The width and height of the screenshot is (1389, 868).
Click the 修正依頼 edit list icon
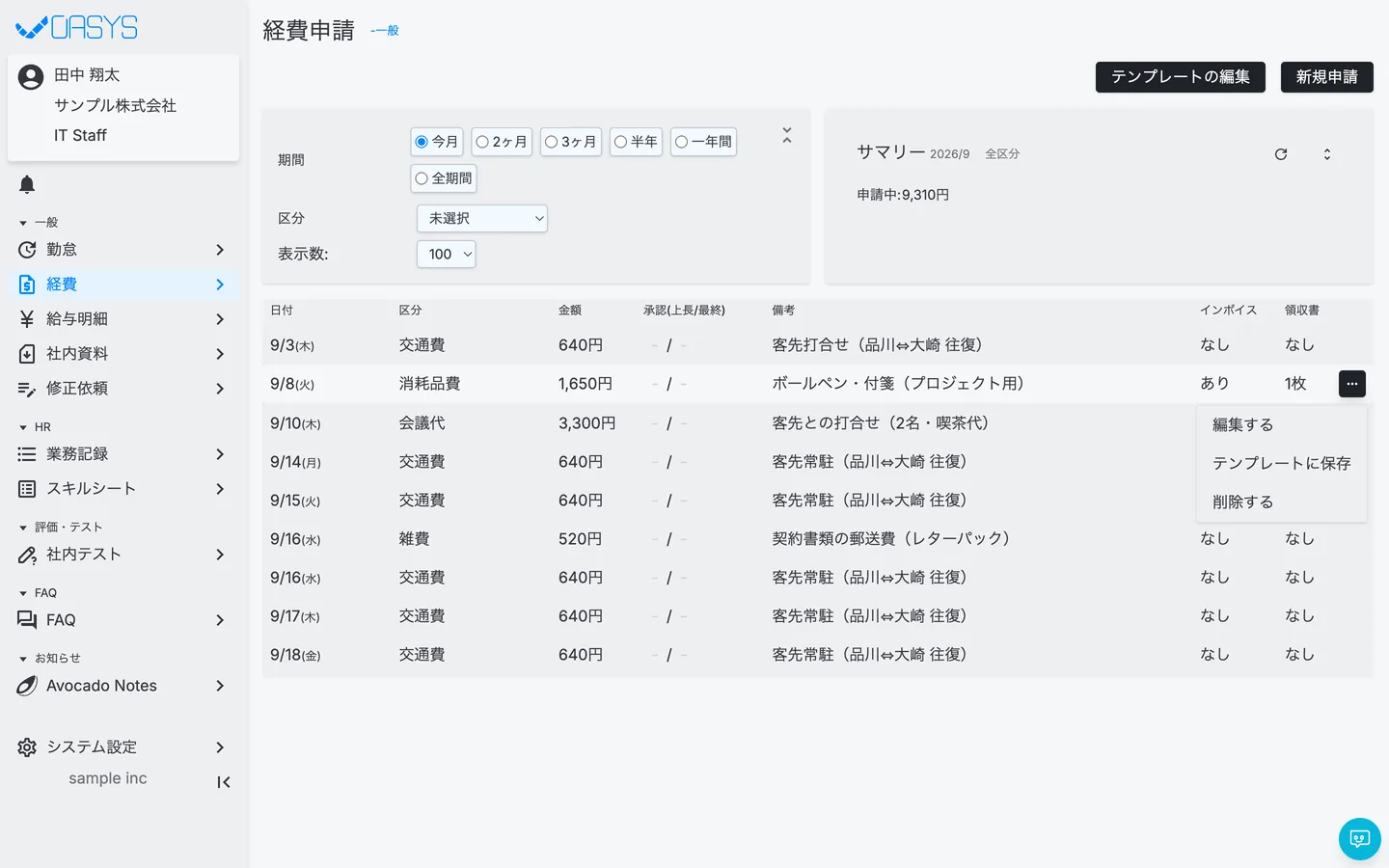pos(27,389)
